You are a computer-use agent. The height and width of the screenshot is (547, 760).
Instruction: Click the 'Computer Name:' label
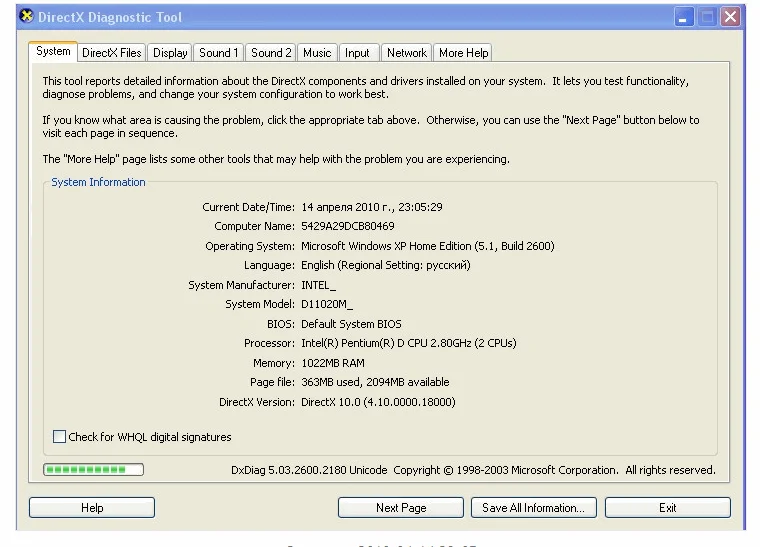254,226
